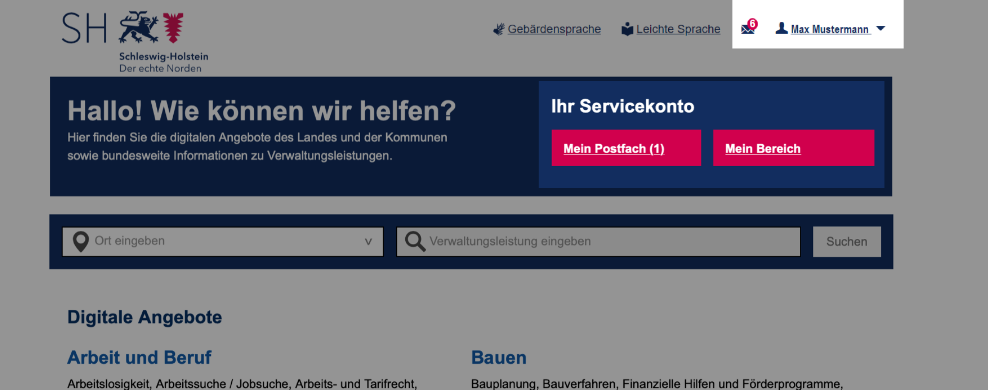Image resolution: width=988 pixels, height=390 pixels.
Task: Open the Max Mustermann account link
Action: click(830, 29)
